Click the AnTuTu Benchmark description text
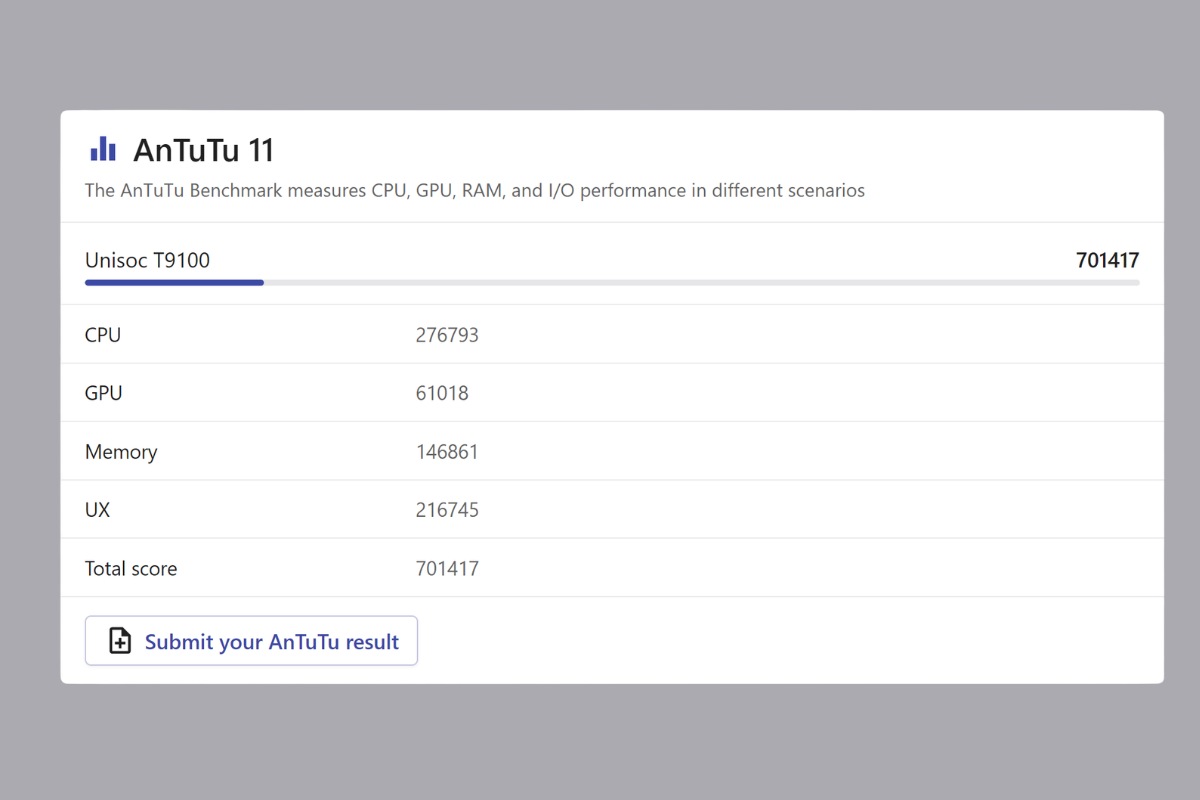Screen dimensions: 1200x800 point(474,190)
